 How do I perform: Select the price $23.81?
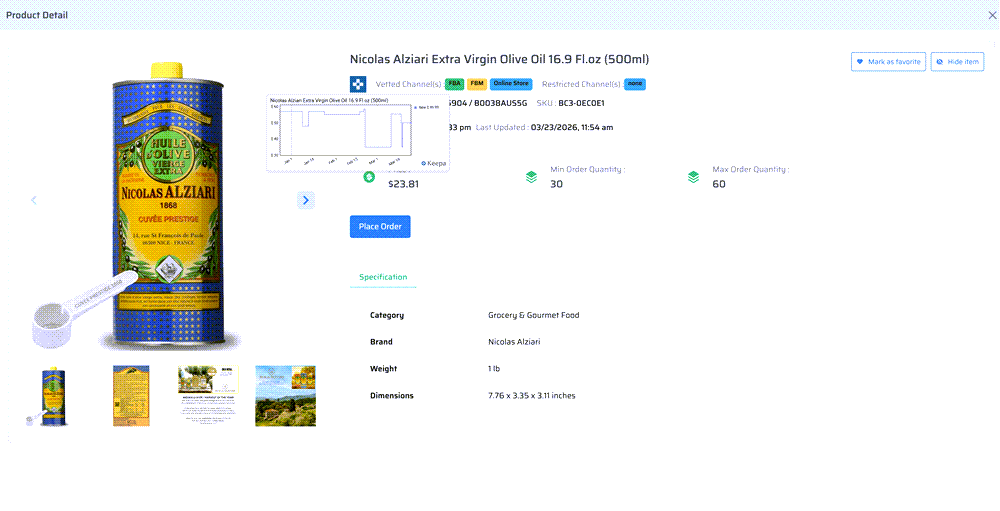(404, 184)
